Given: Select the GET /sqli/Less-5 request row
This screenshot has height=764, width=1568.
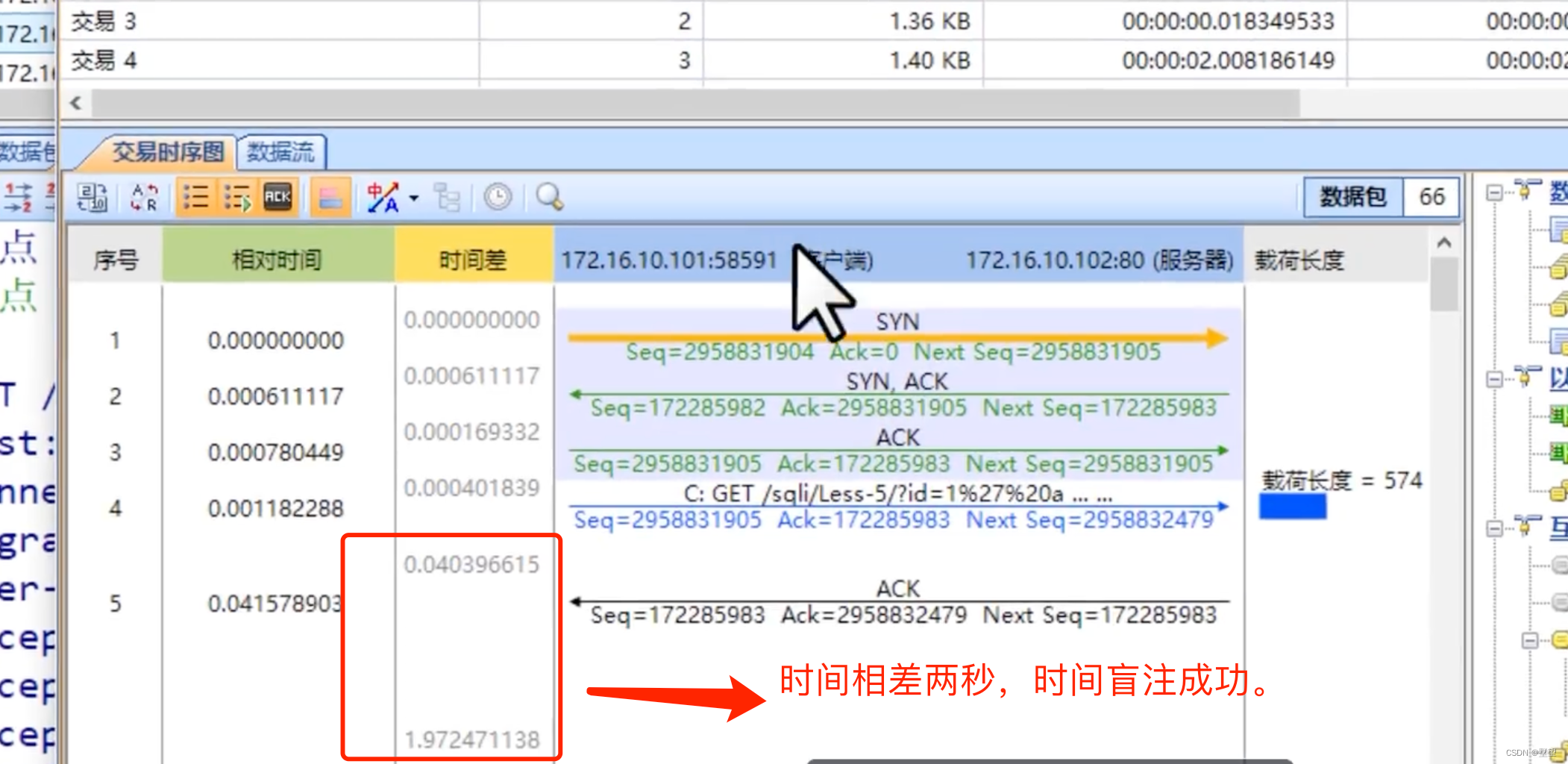Looking at the screenshot, I should coord(898,506).
